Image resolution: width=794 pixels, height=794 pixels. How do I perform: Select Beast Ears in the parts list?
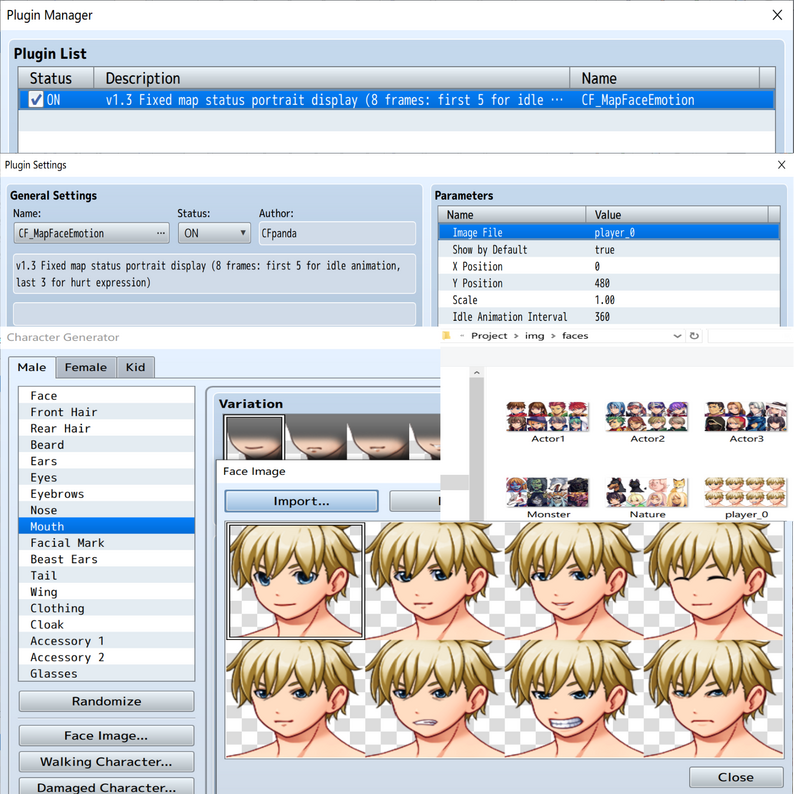tap(106, 559)
